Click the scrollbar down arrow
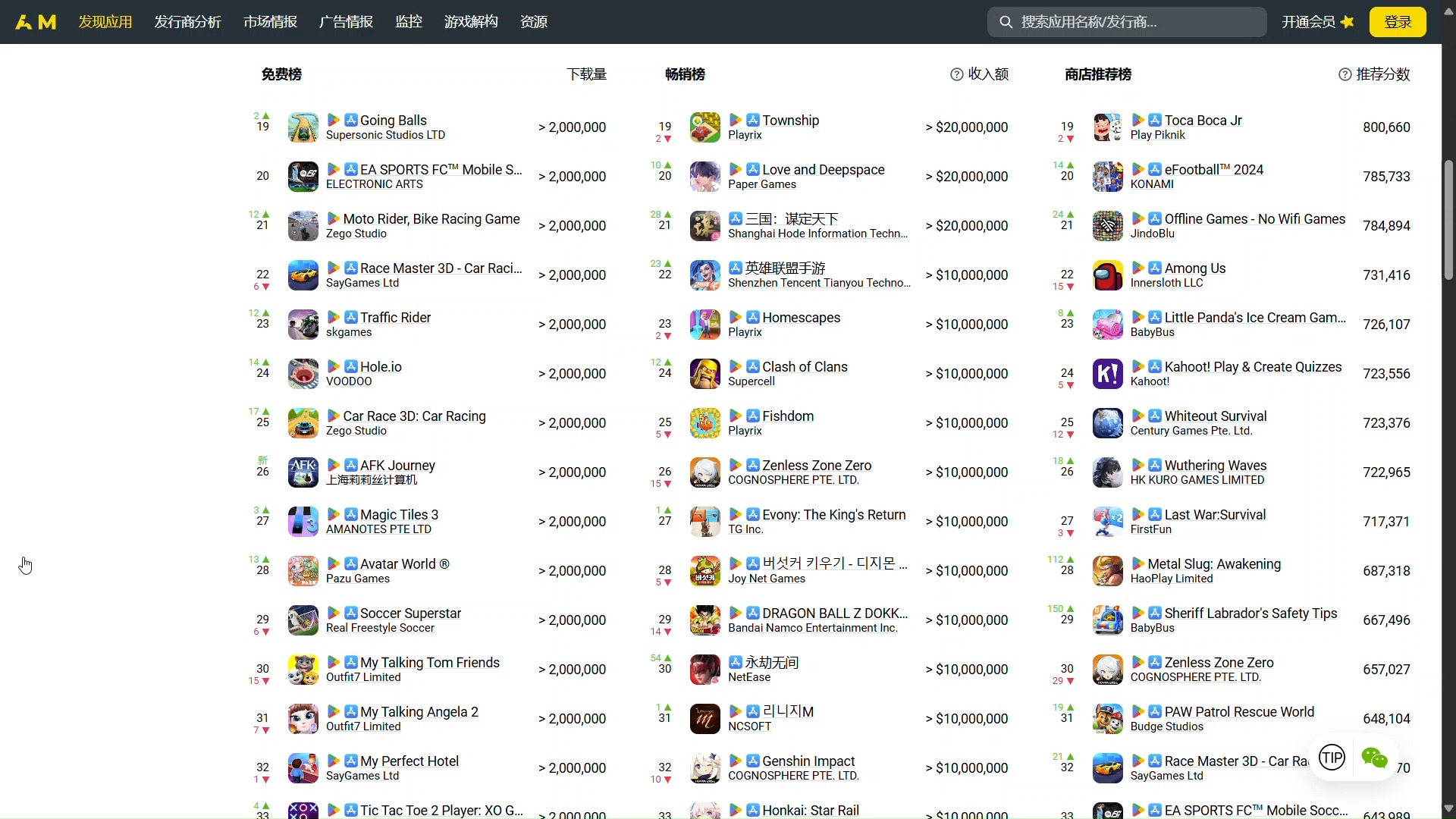Screen dimensions: 1456x819 (x=1448, y=808)
